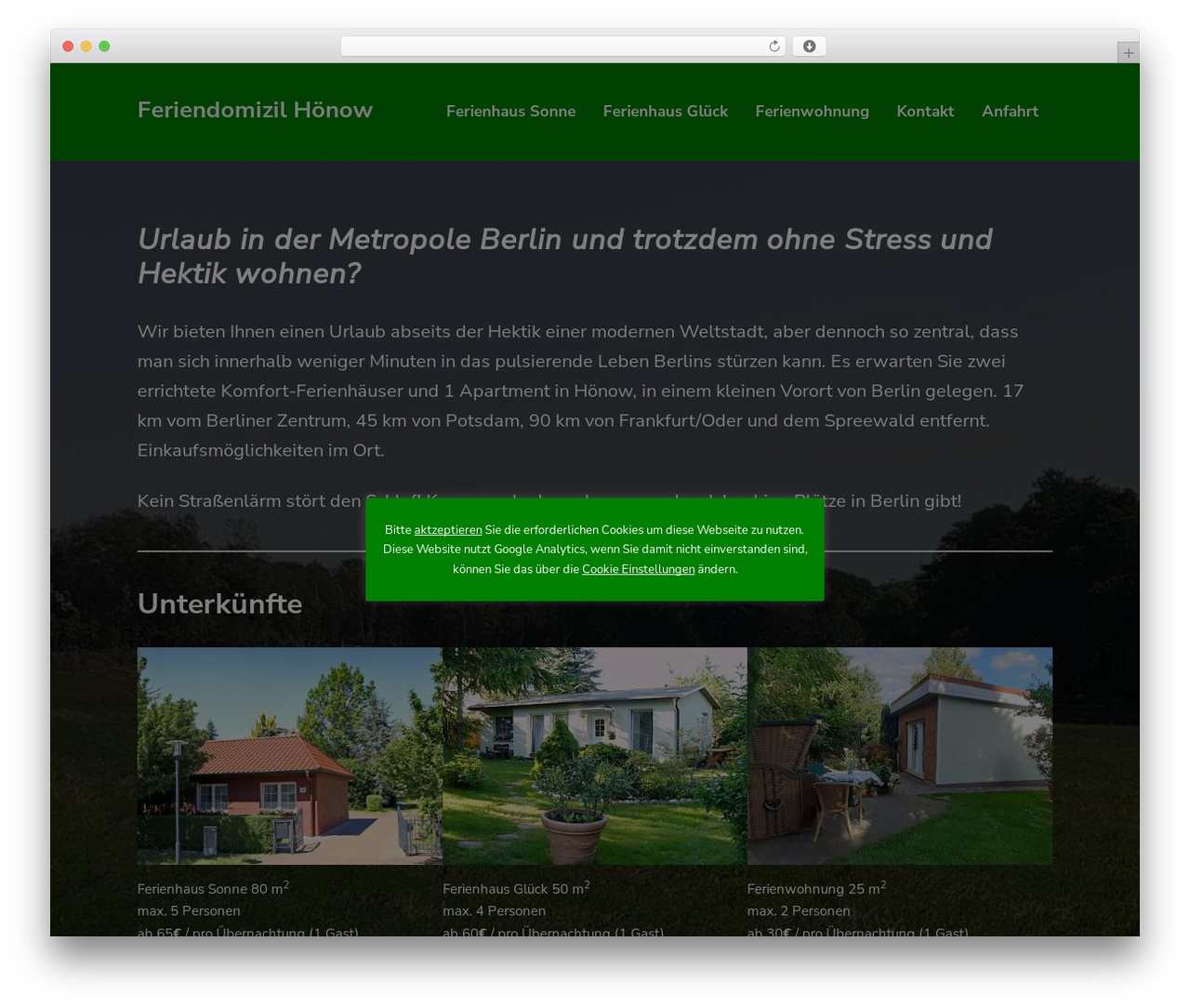This screenshot has width=1190, height=1008.
Task: Focus the browser address bar
Action: 562,46
